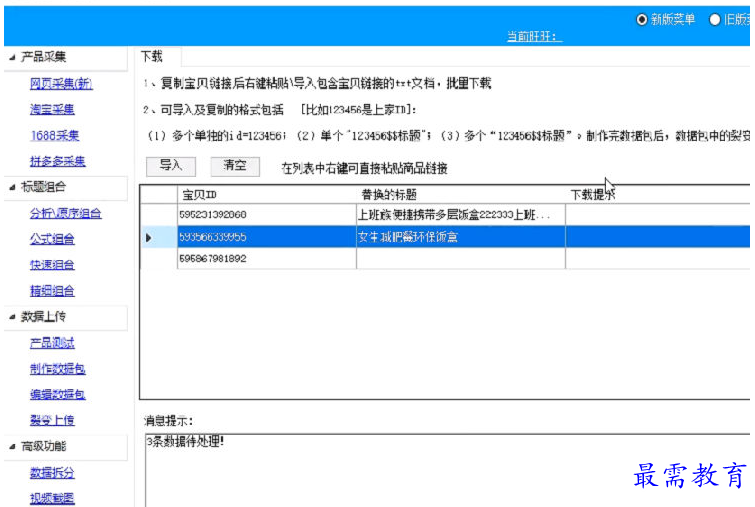Click the 替换的标题 column header
Viewport: 755px width, 507px height.
(x=461, y=195)
